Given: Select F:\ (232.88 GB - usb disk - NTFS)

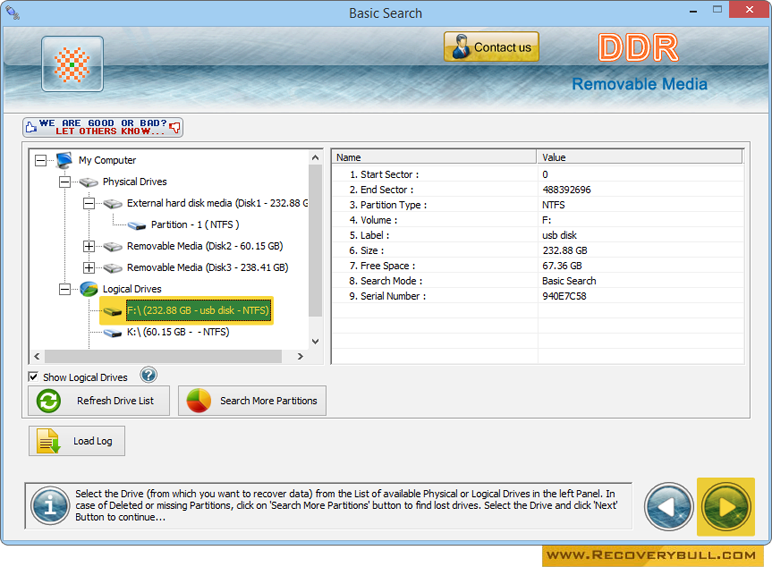Looking at the screenshot, I should [198, 310].
